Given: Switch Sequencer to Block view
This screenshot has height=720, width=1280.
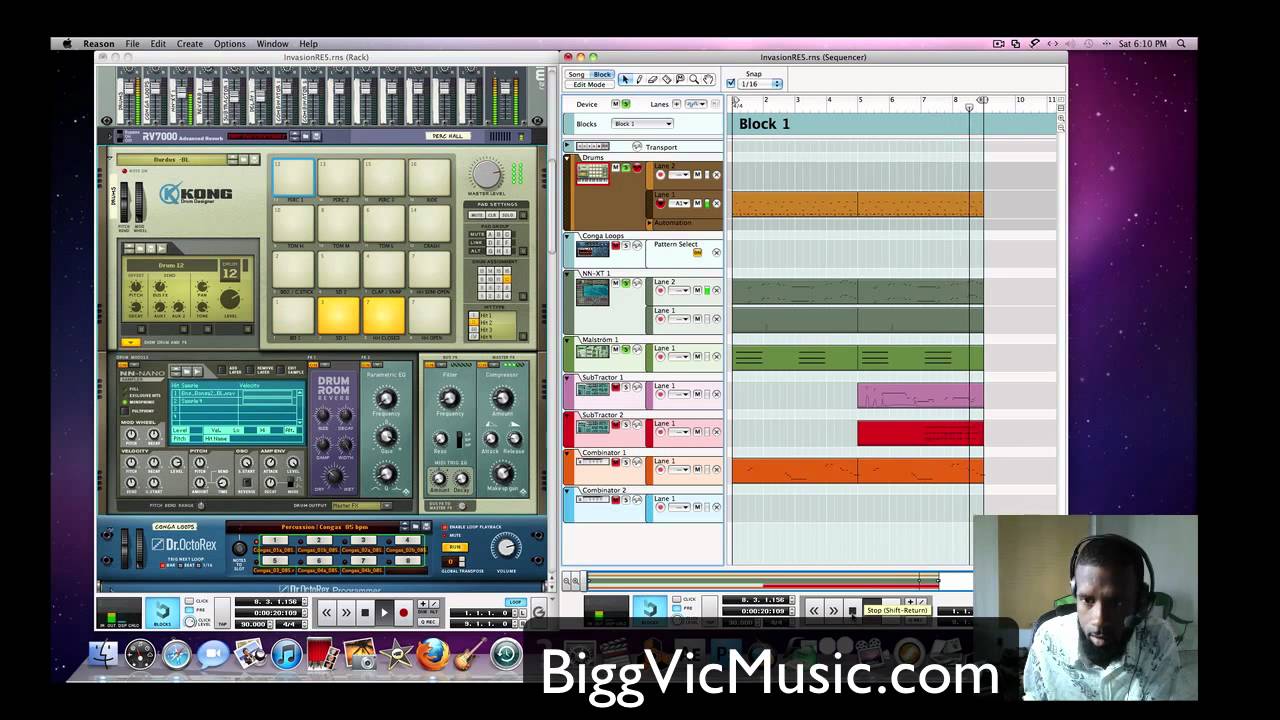Looking at the screenshot, I should (601, 75).
